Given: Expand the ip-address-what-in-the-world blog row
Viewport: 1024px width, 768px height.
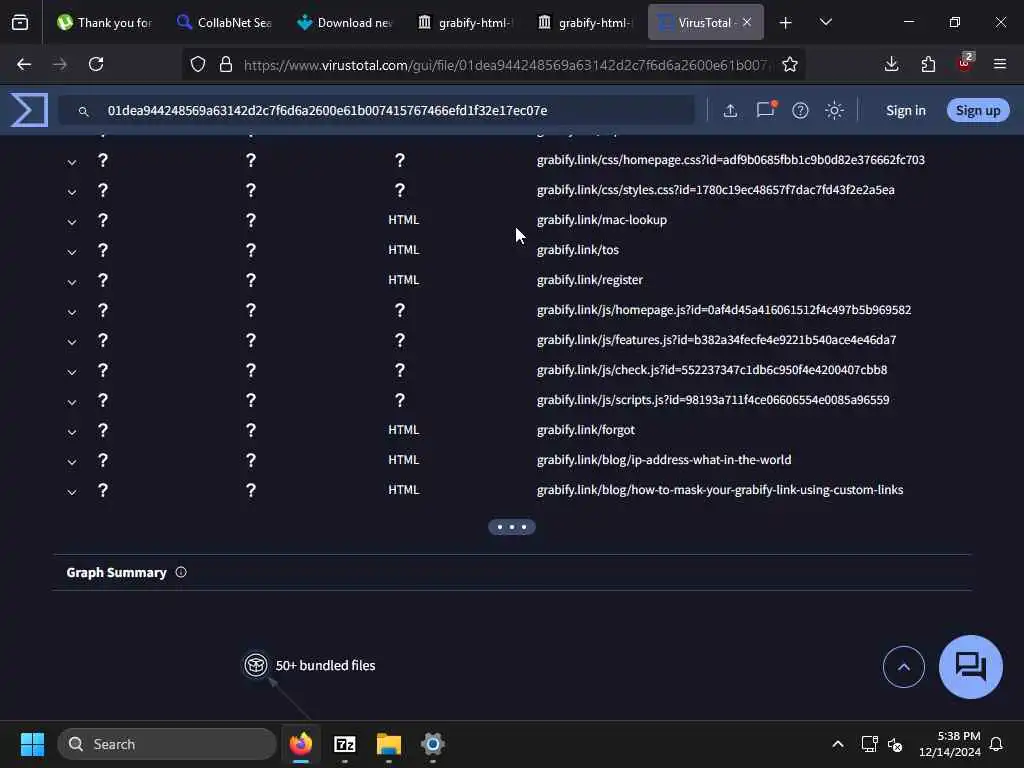Looking at the screenshot, I should tap(72, 462).
